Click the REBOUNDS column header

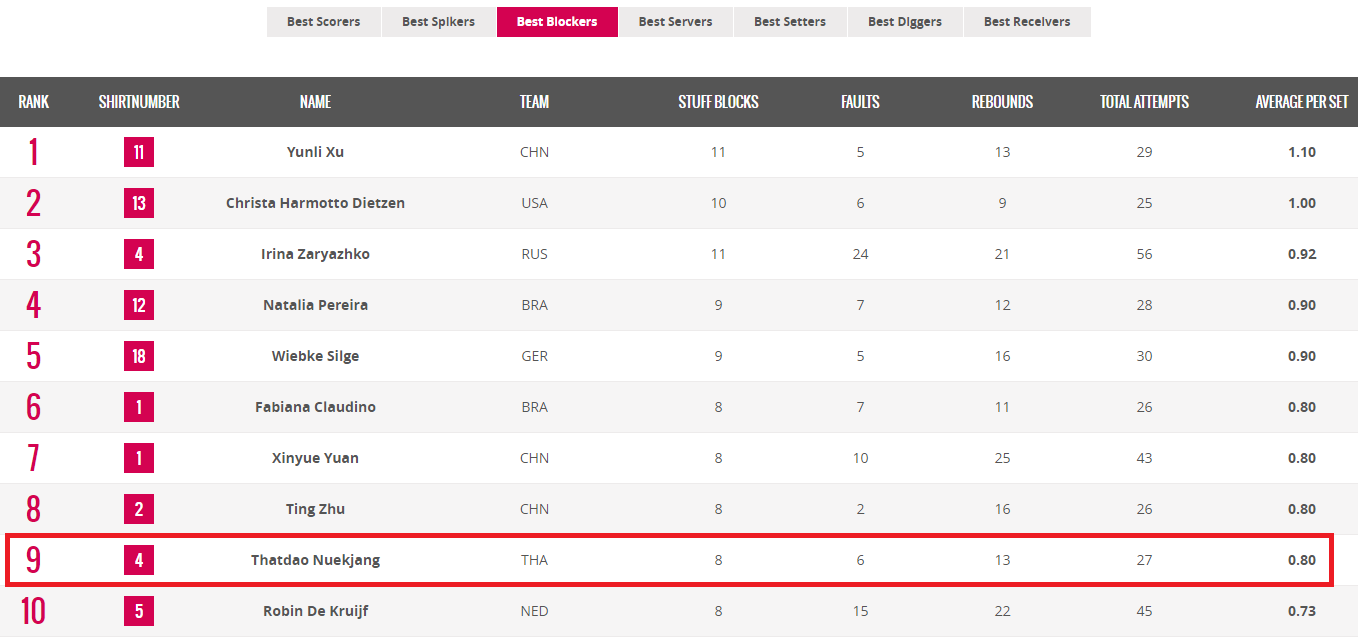(x=1002, y=102)
